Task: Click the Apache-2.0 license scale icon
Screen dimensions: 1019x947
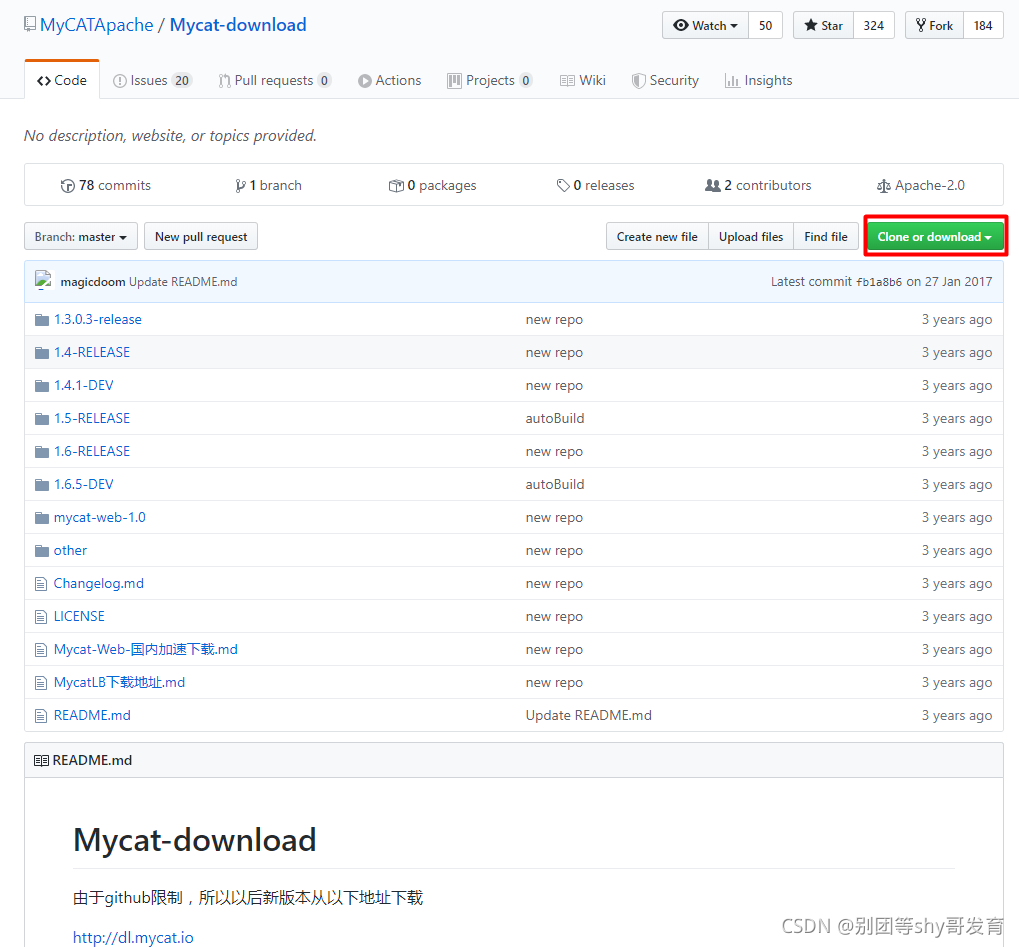Action: tap(883, 186)
